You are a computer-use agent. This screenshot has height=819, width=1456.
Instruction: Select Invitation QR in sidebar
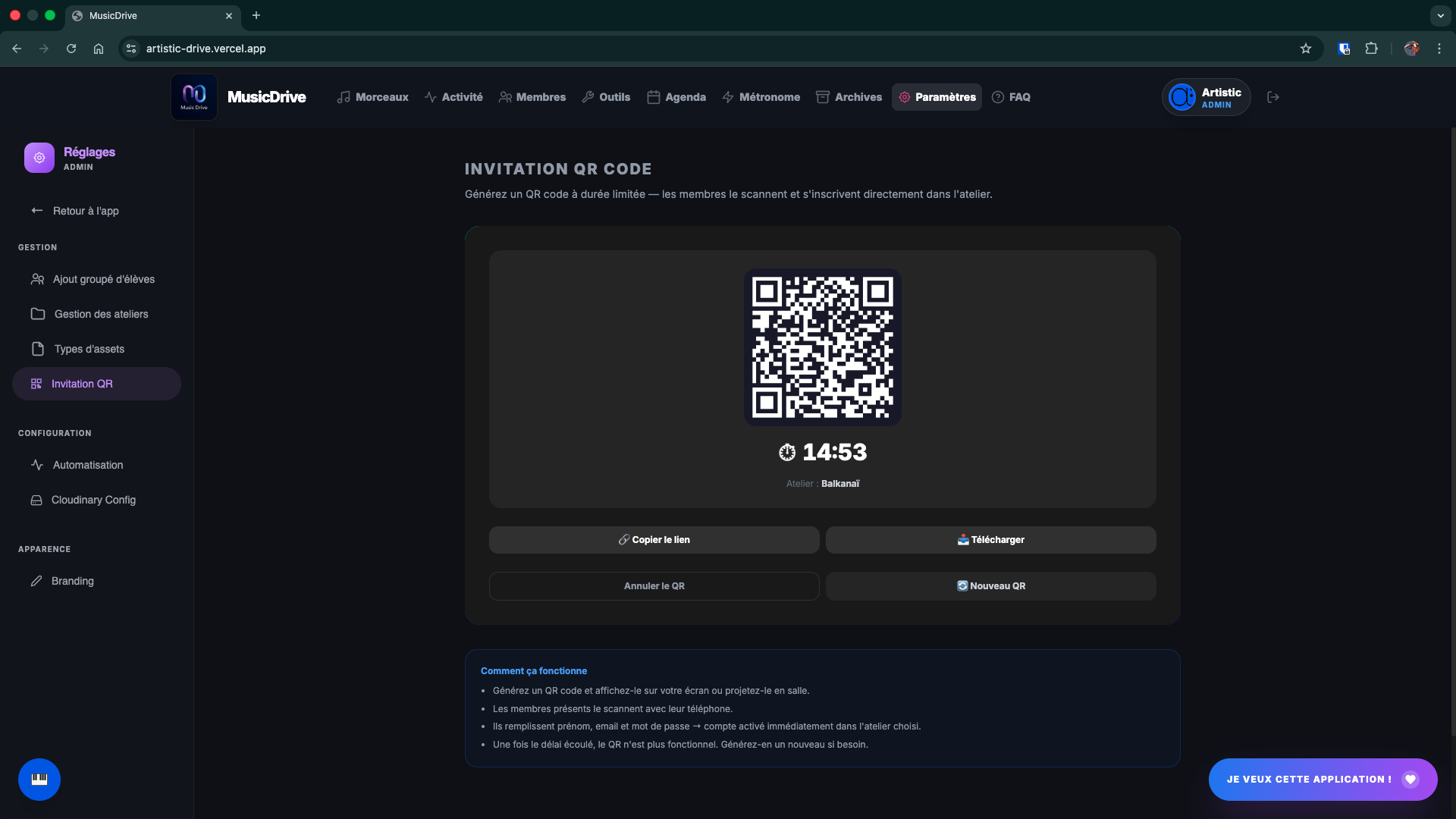click(x=96, y=384)
